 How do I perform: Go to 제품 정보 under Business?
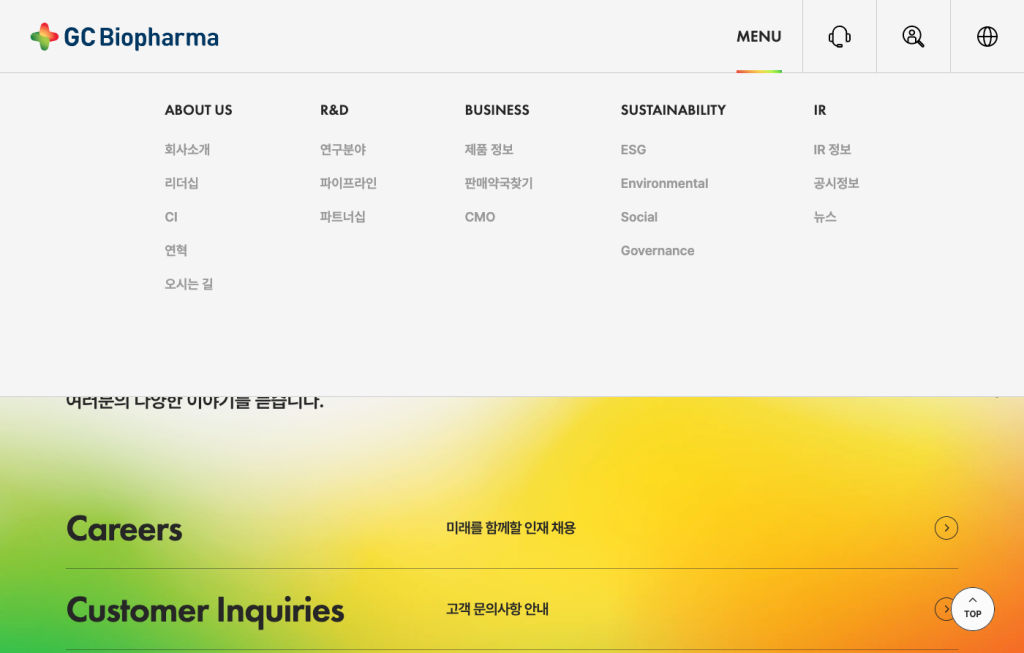pyautogui.click(x=489, y=150)
